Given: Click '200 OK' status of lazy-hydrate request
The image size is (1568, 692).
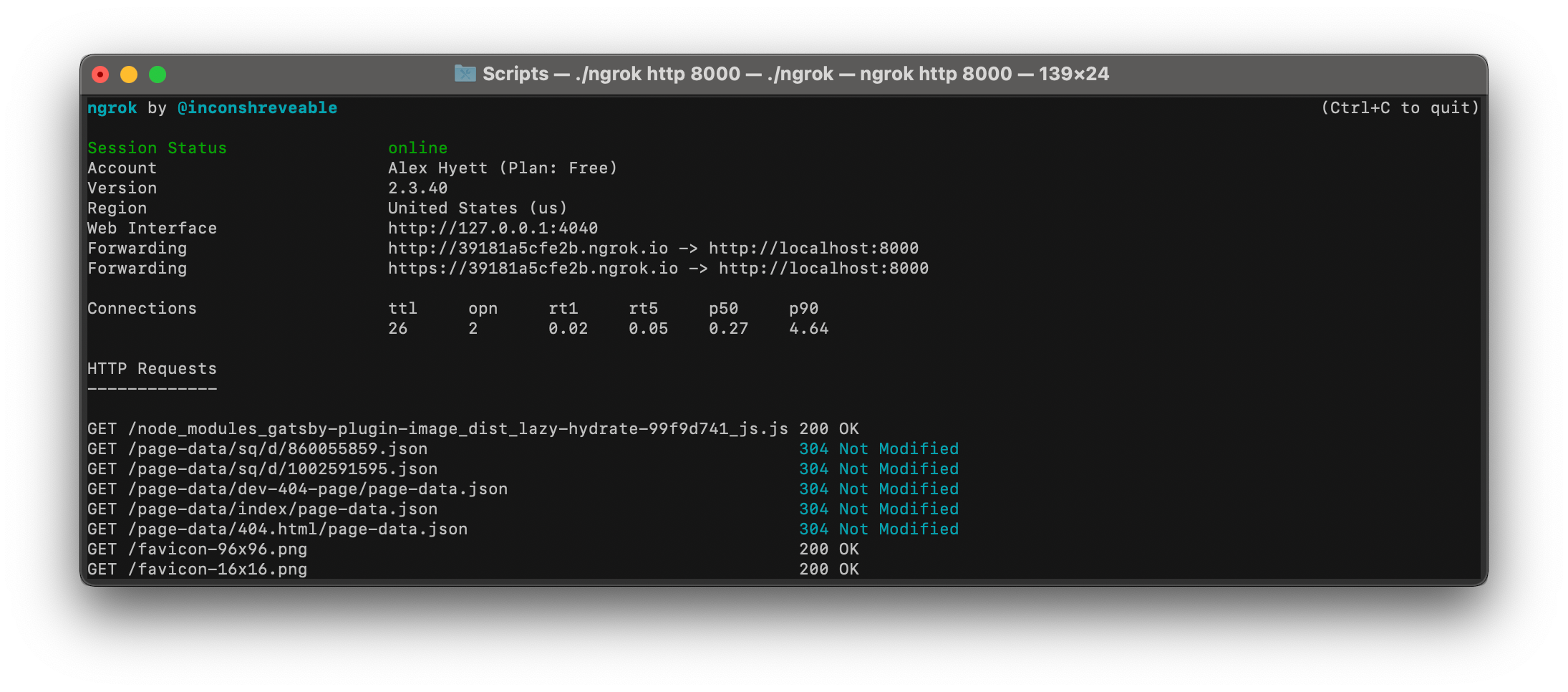Looking at the screenshot, I should pyautogui.click(x=829, y=429).
